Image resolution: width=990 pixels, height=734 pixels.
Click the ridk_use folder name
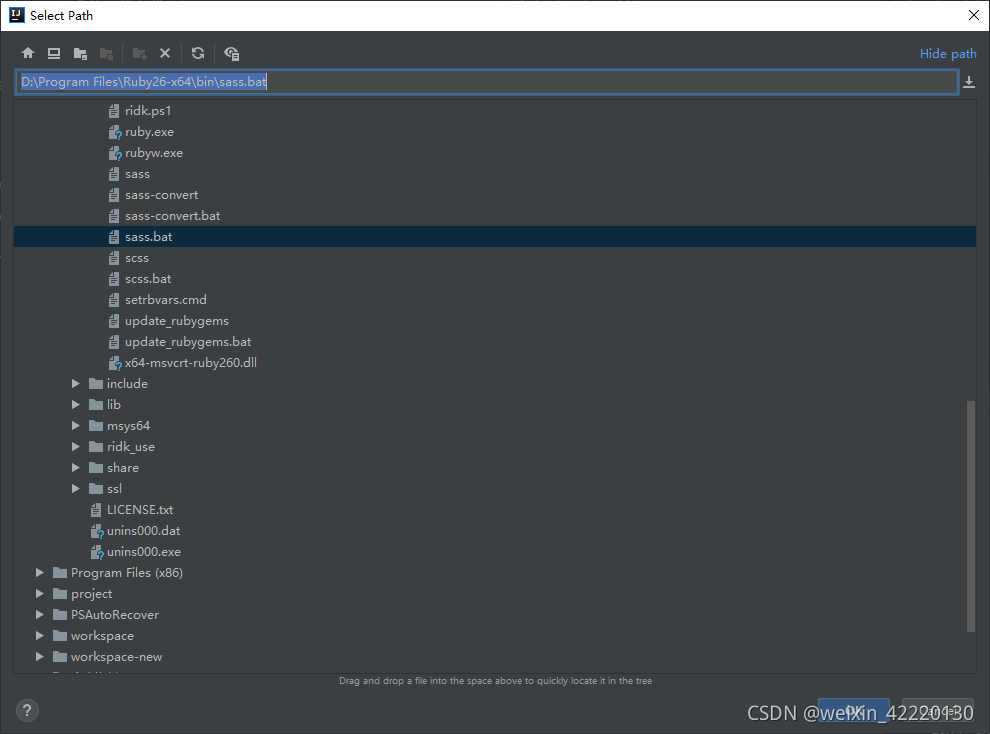tap(131, 447)
